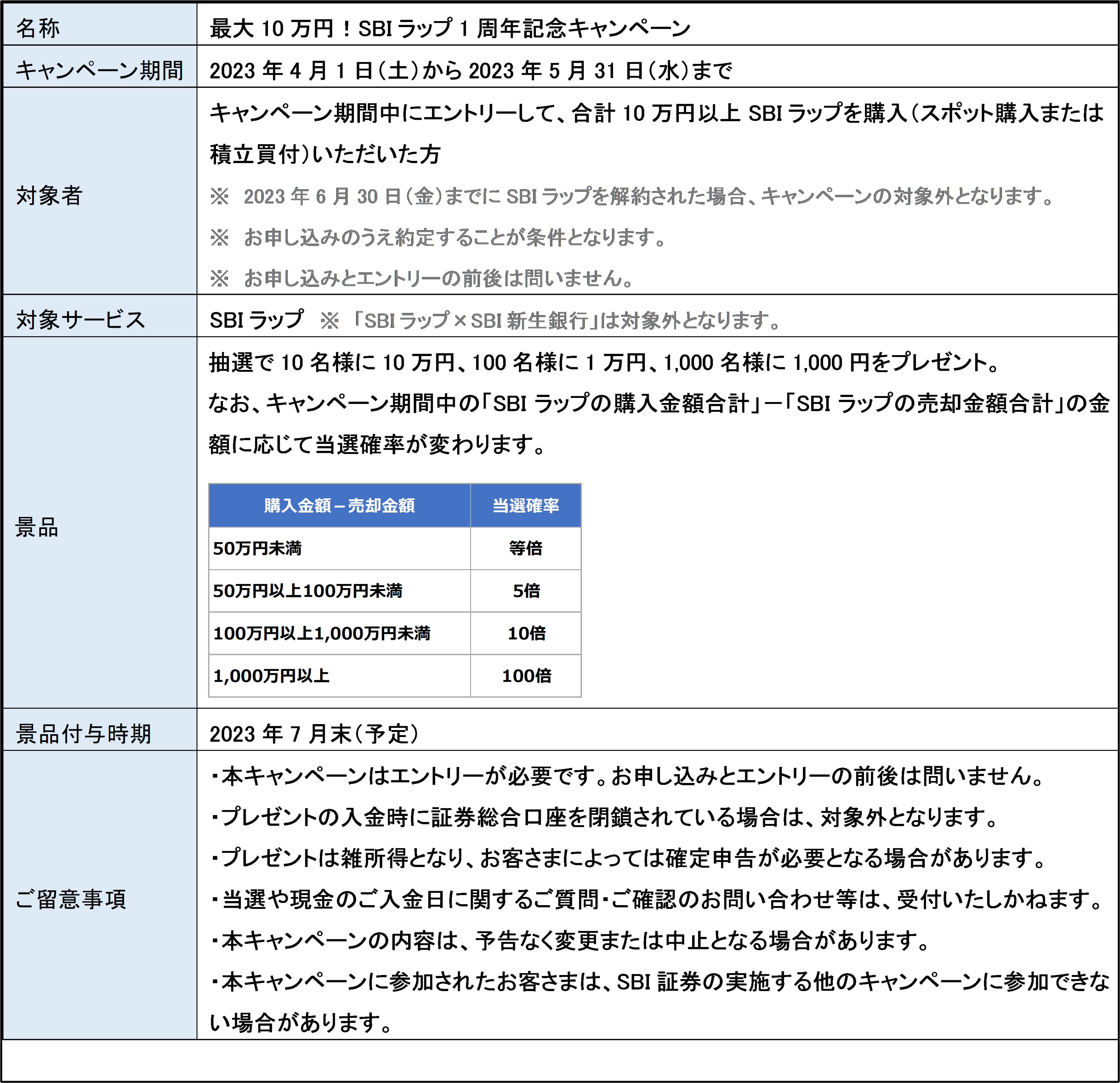Image resolution: width=1120 pixels, height=1083 pixels.
Task: Click the 100倍 probability cell
Action: pos(526,676)
